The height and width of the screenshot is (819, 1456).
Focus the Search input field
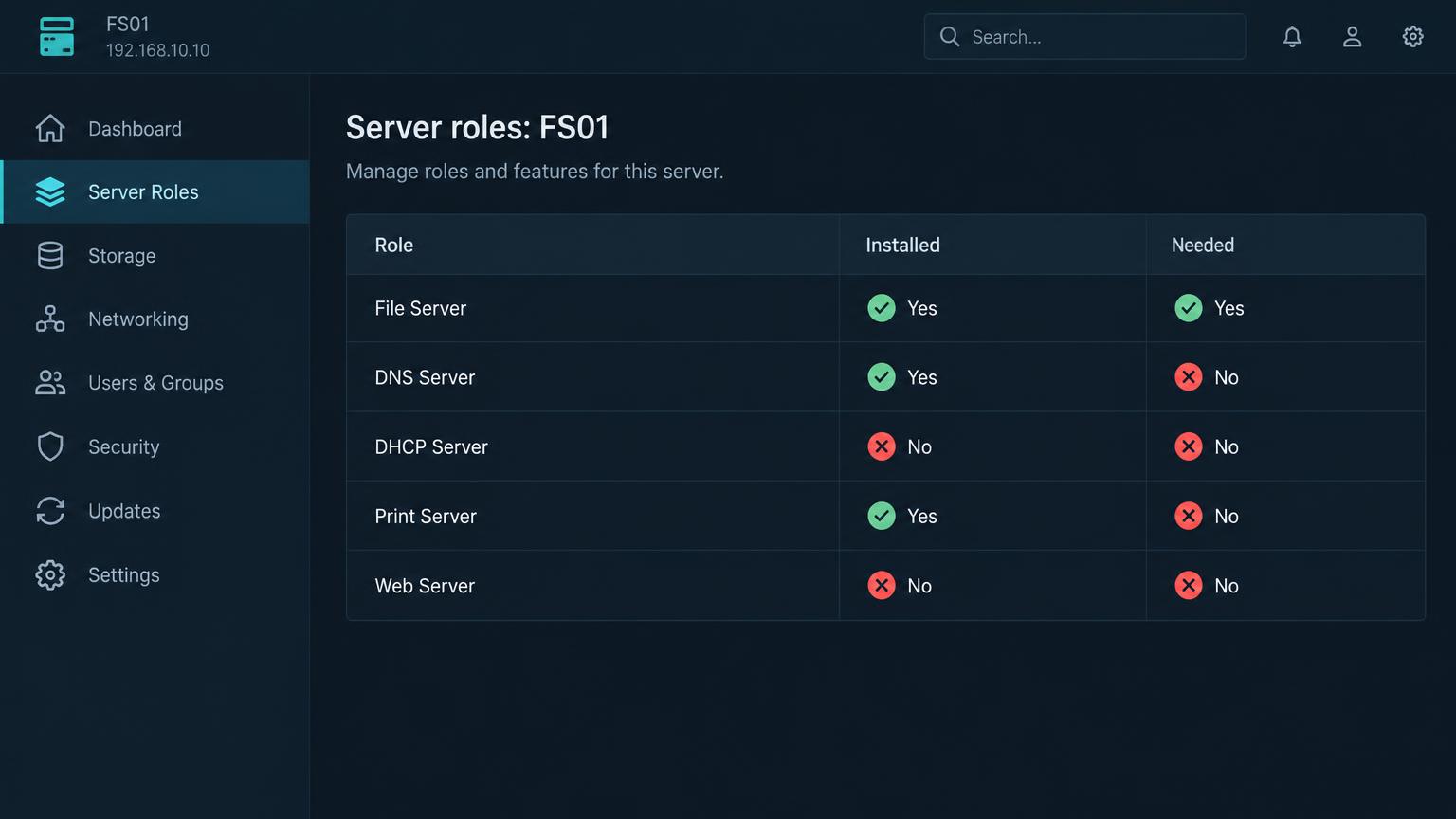(1084, 37)
